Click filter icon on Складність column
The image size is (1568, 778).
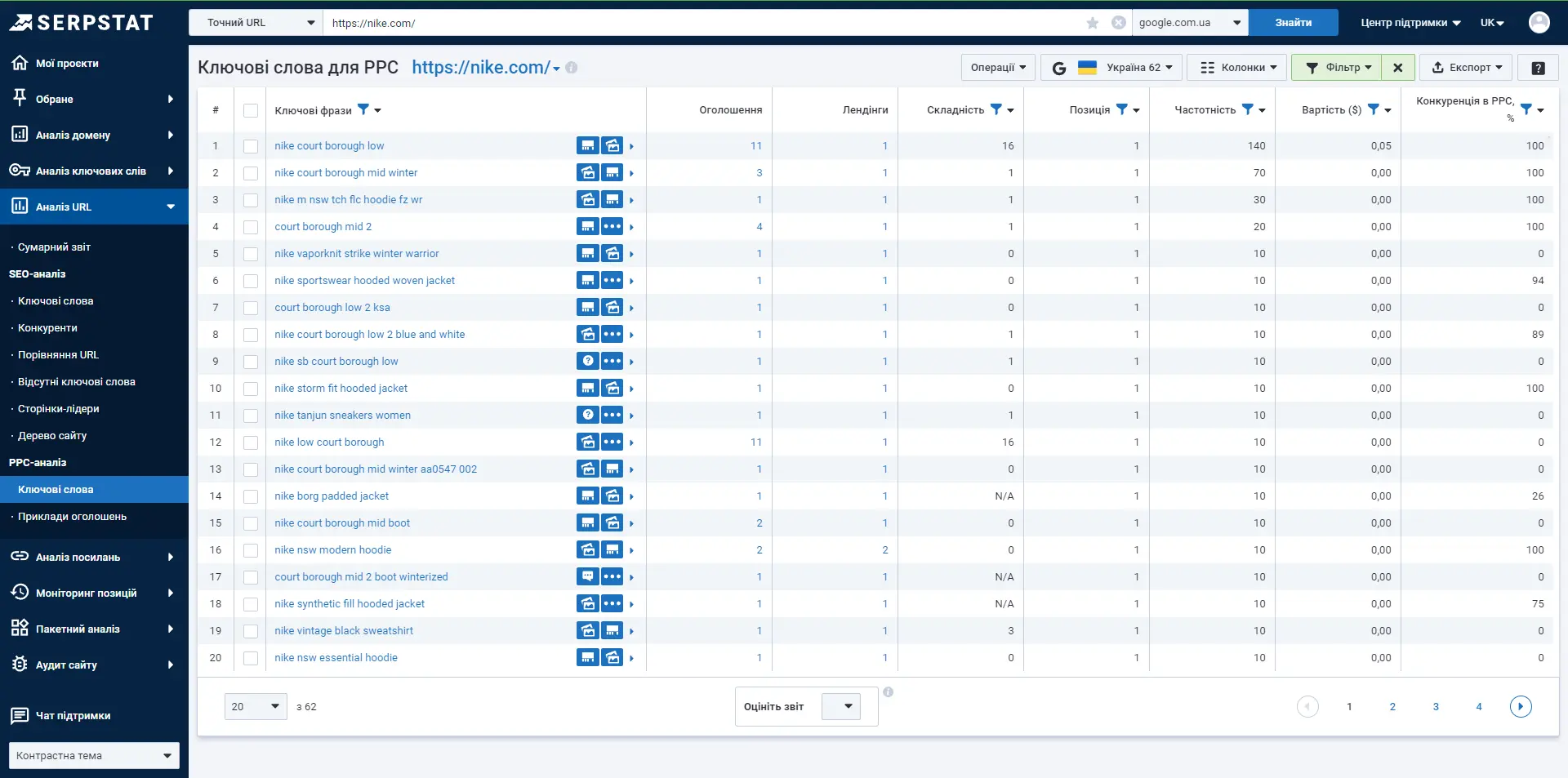996,109
